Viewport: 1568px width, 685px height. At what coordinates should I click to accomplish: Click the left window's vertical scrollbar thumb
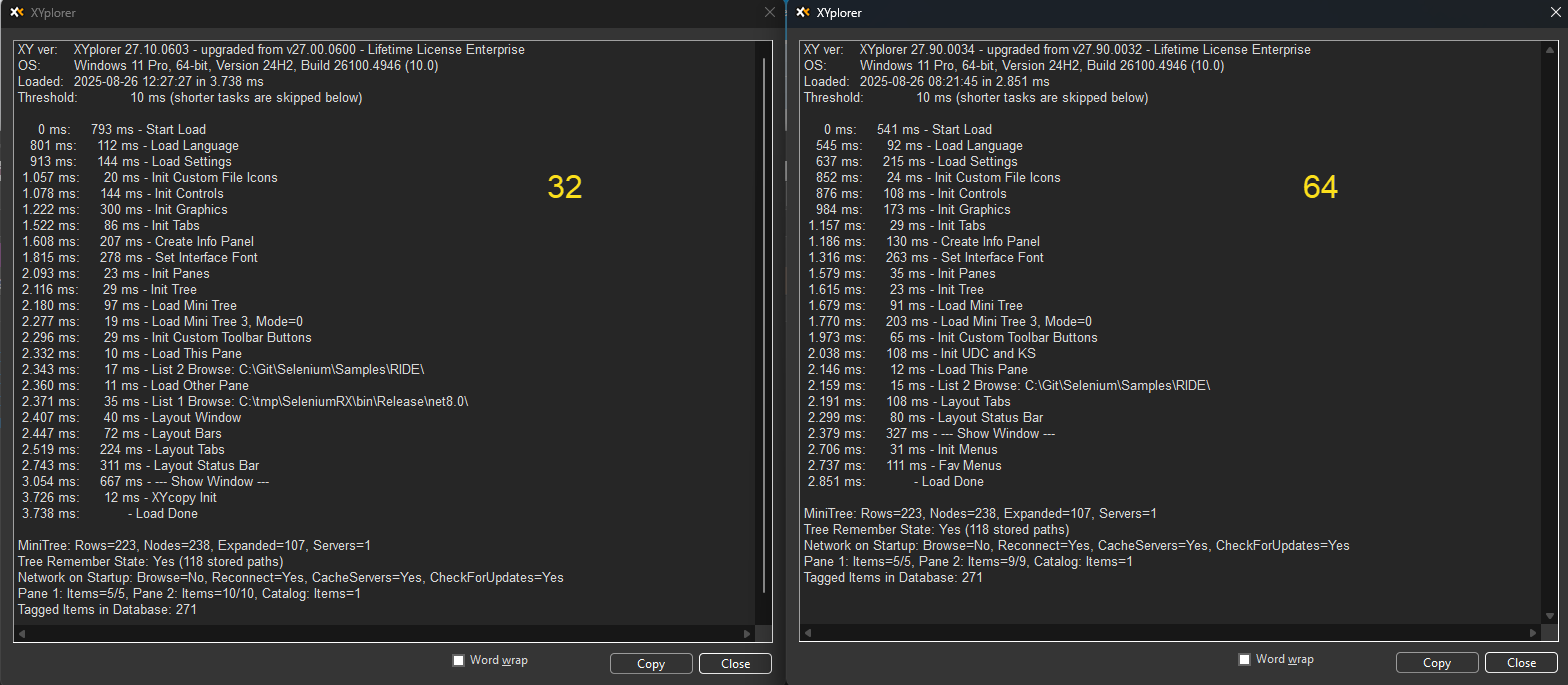pos(764,320)
